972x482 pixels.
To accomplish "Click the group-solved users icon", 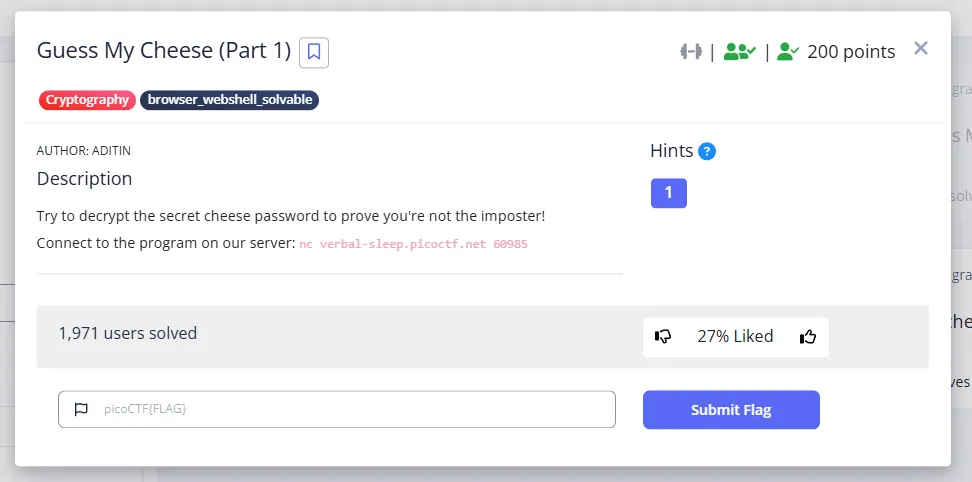I will tap(740, 51).
